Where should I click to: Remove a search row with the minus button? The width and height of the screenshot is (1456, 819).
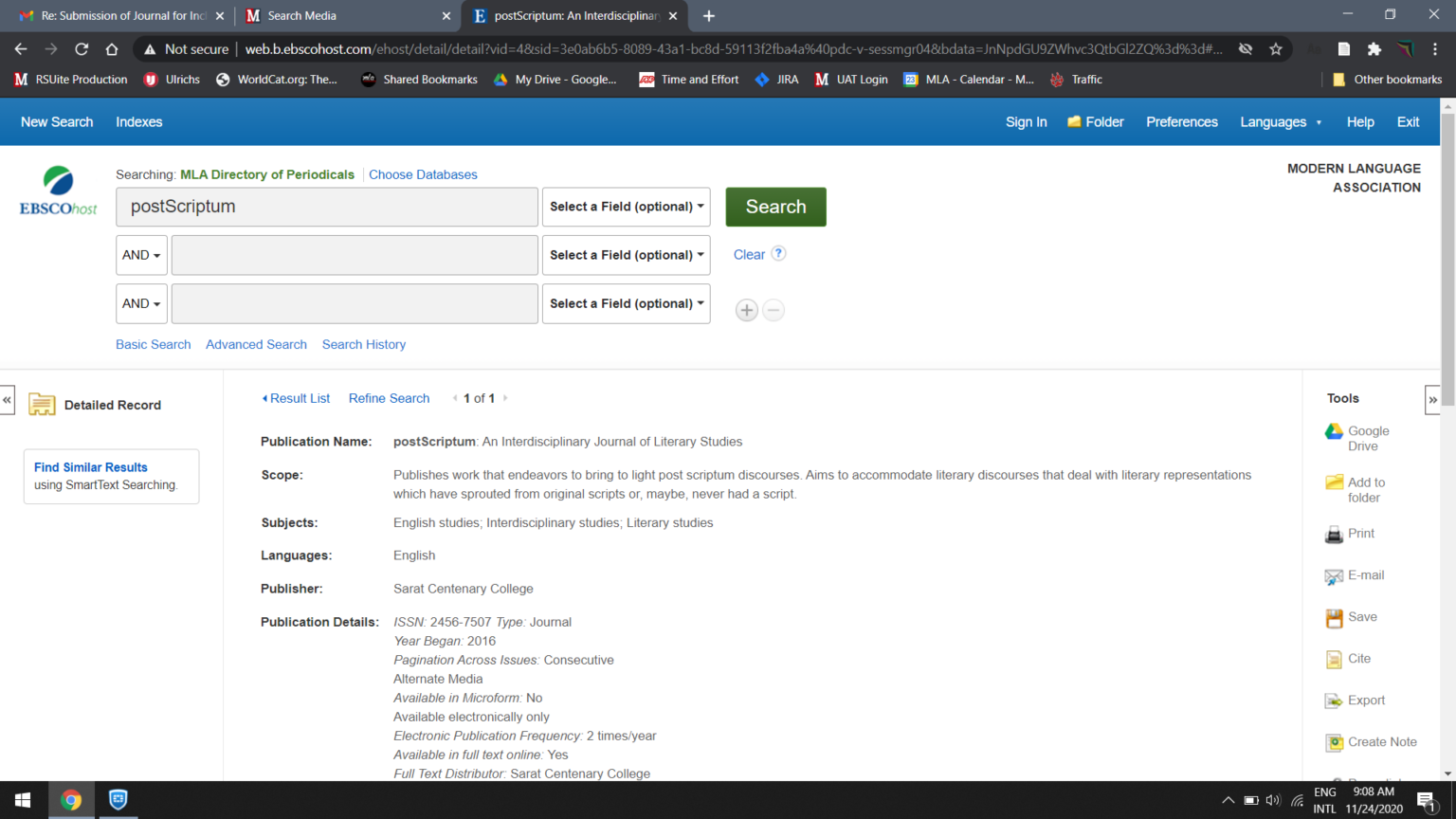click(773, 310)
